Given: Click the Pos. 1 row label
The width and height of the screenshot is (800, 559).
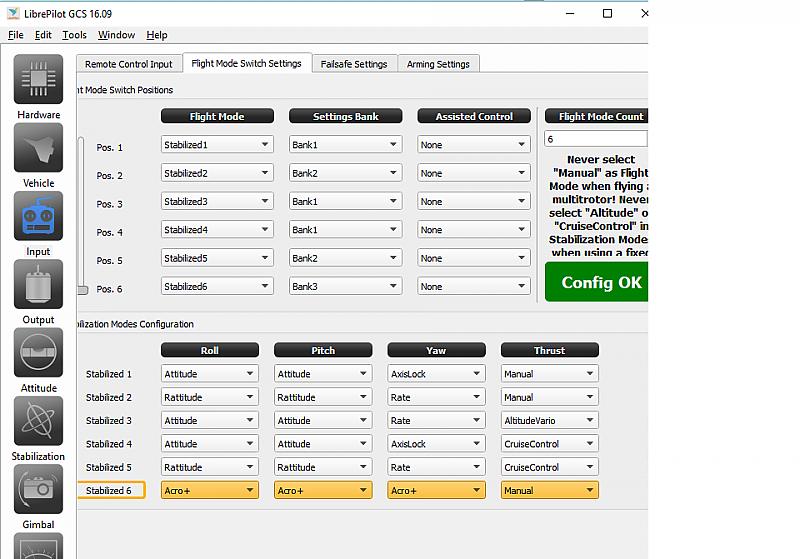Looking at the screenshot, I should pos(110,148).
